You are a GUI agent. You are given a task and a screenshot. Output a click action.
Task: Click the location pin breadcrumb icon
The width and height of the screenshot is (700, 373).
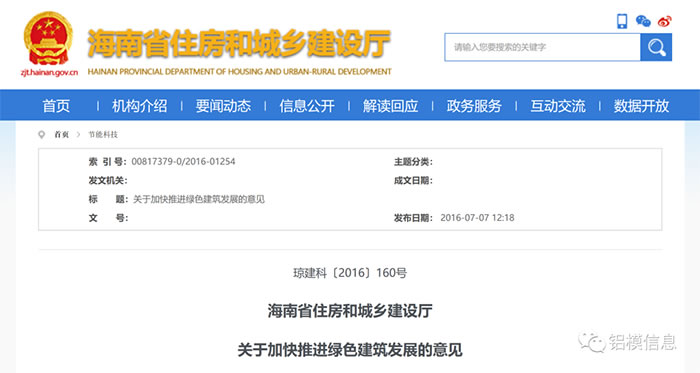[x=42, y=134]
